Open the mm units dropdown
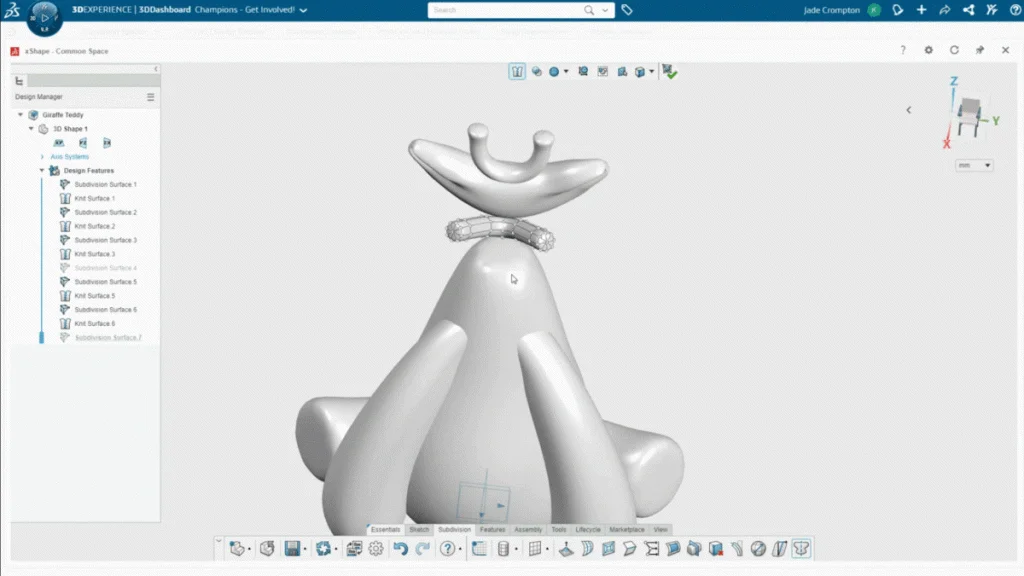 click(974, 165)
